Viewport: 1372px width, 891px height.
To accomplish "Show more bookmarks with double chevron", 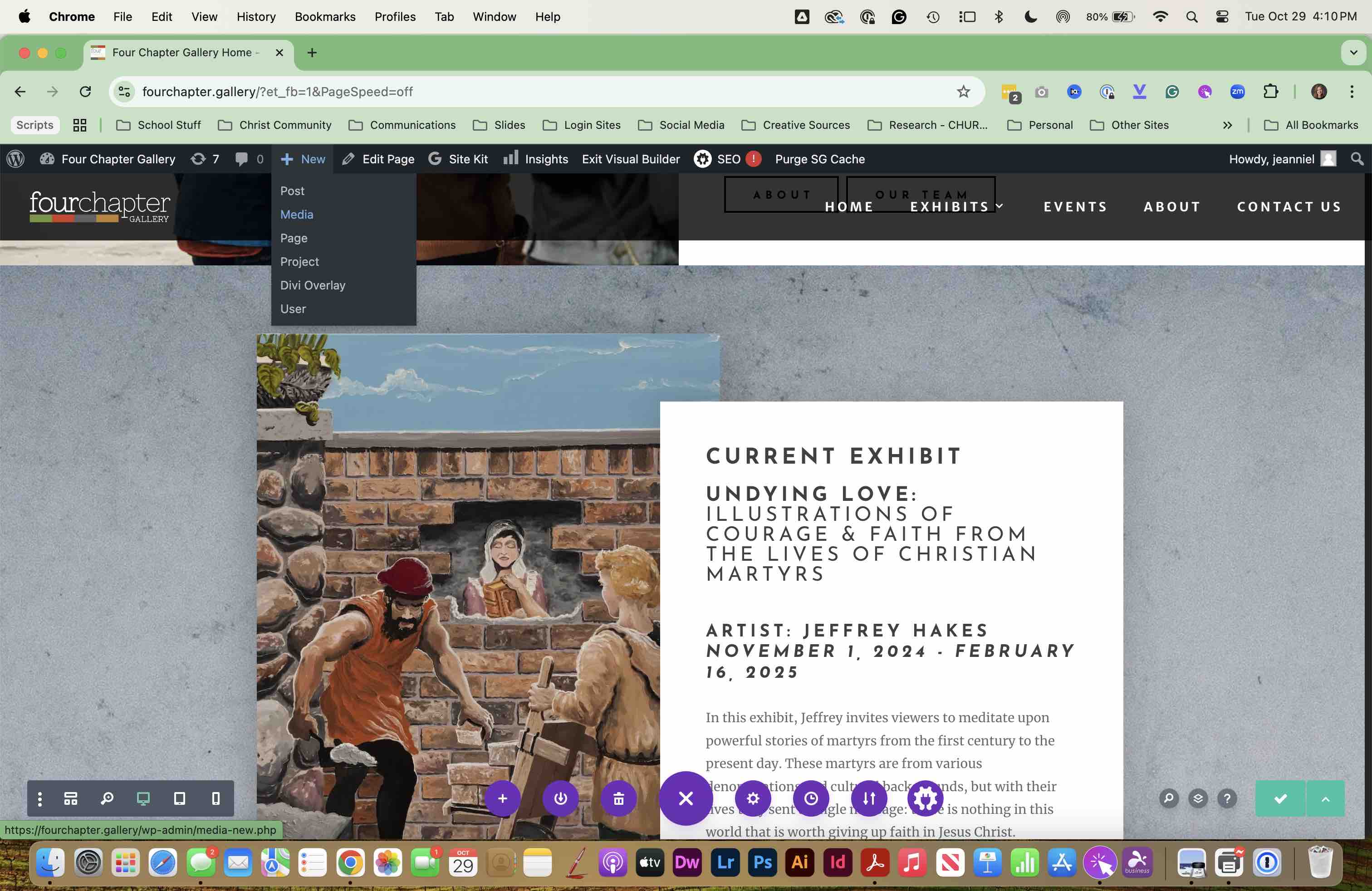I will pyautogui.click(x=1227, y=125).
